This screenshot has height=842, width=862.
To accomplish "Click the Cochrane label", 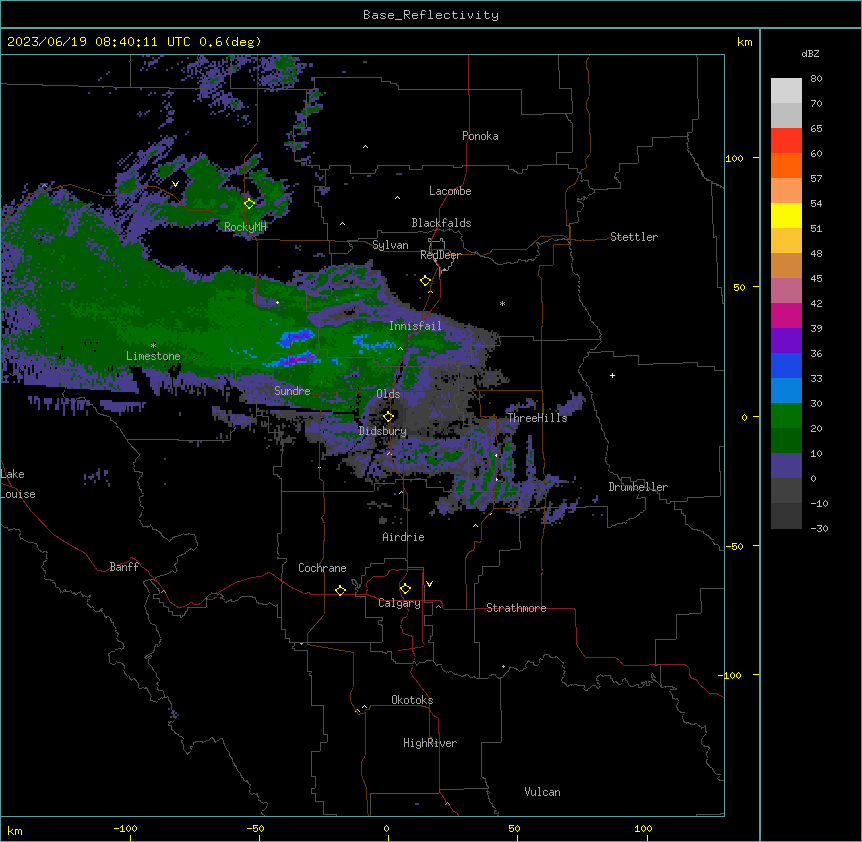I will coord(322,568).
